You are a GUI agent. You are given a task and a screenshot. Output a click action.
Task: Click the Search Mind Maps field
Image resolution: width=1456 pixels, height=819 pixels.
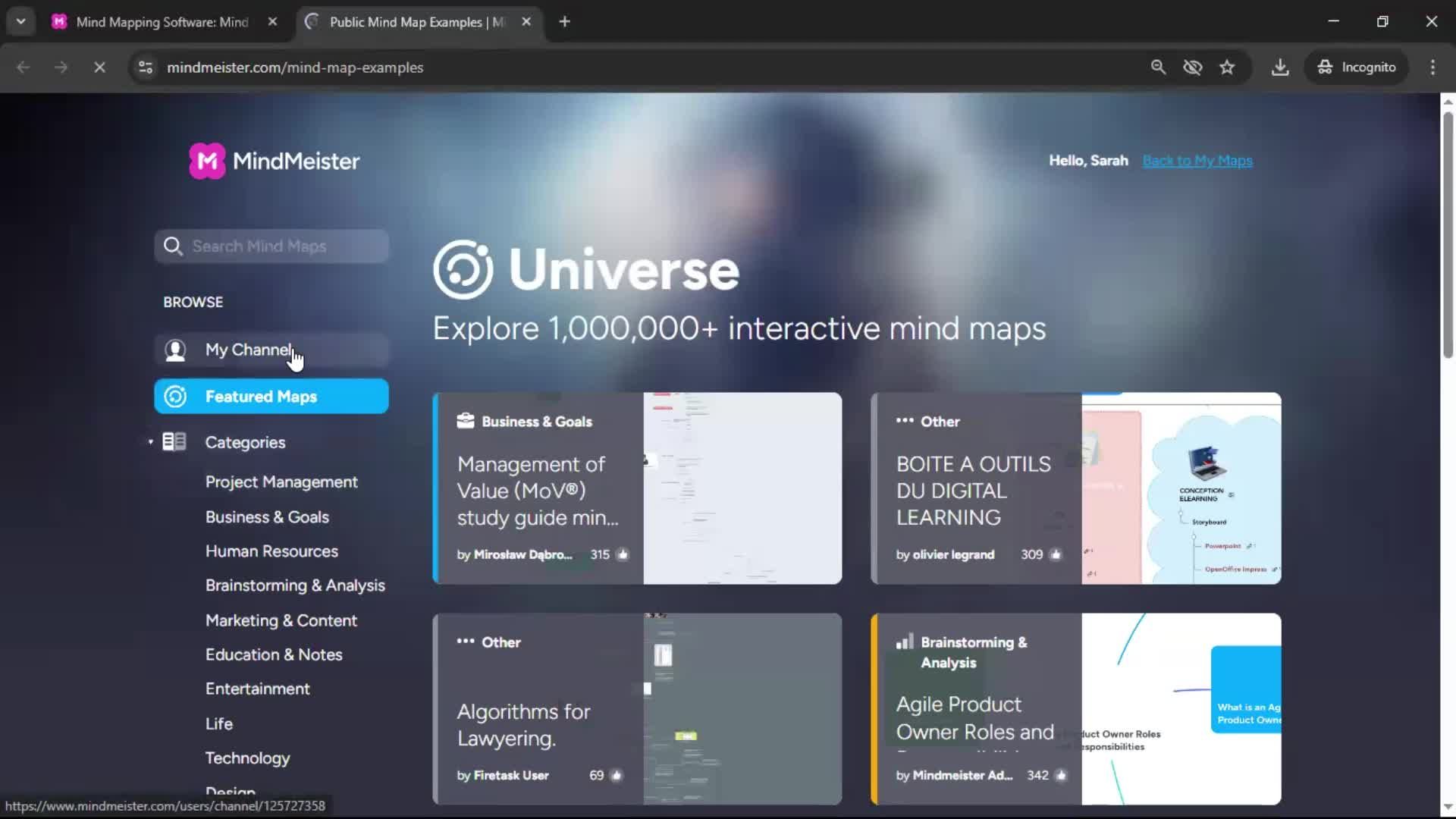point(271,246)
